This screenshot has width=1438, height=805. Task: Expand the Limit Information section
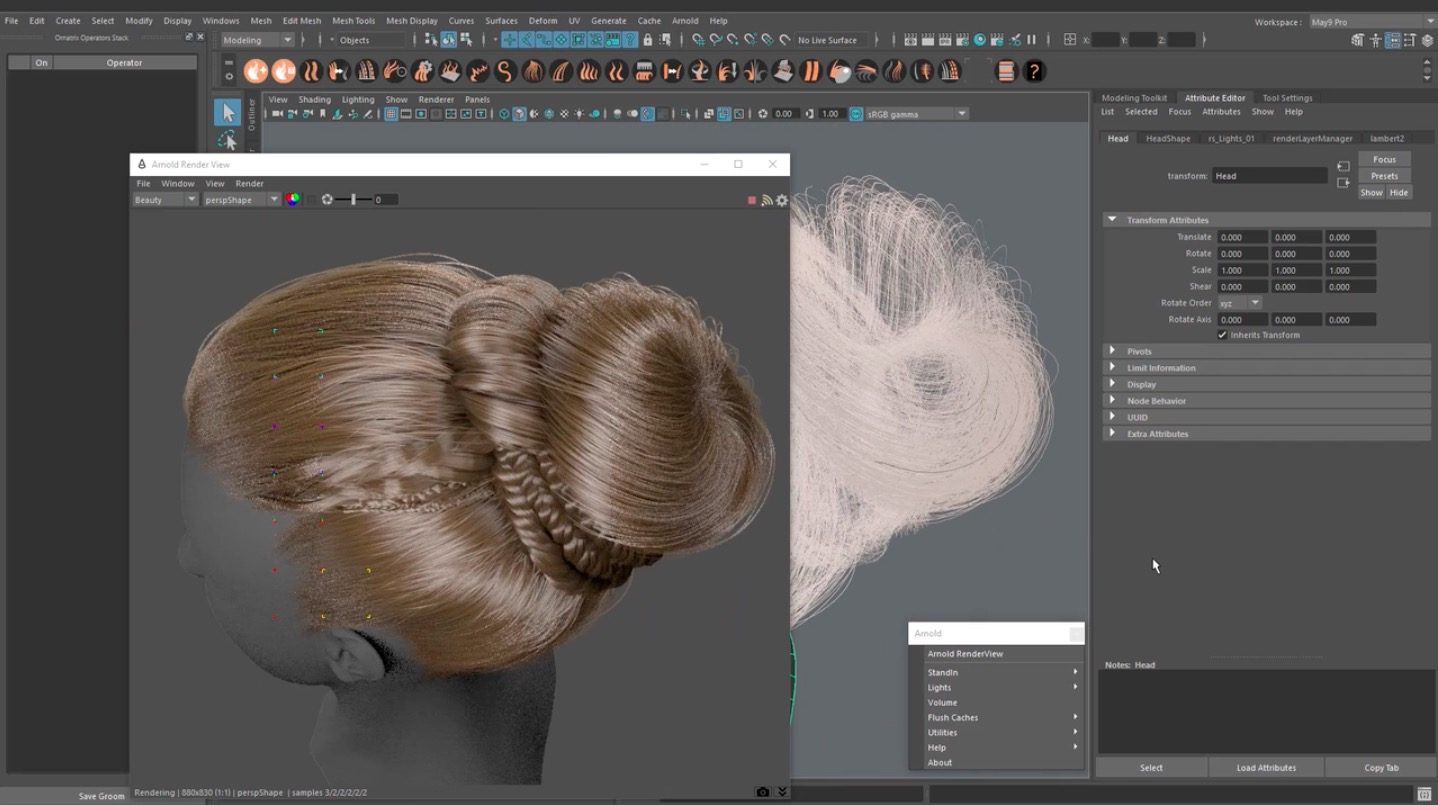1266,368
